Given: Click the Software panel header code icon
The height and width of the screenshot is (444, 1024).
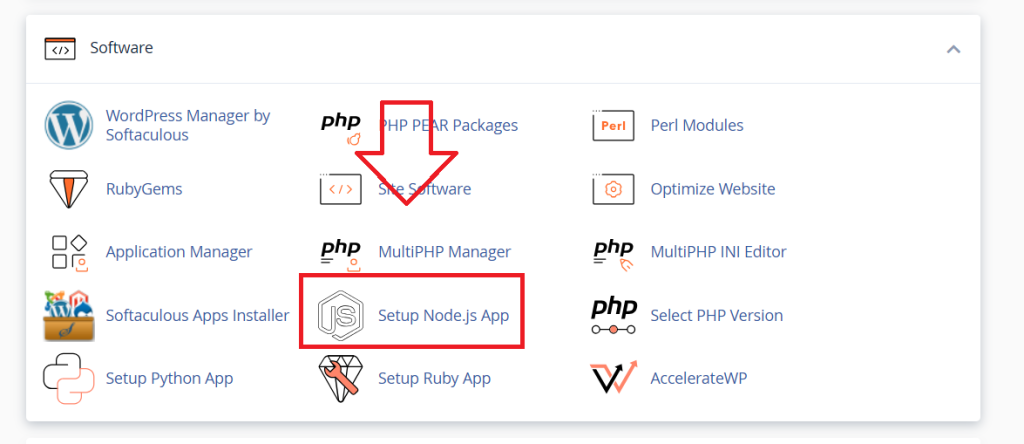Looking at the screenshot, I should [x=60, y=49].
